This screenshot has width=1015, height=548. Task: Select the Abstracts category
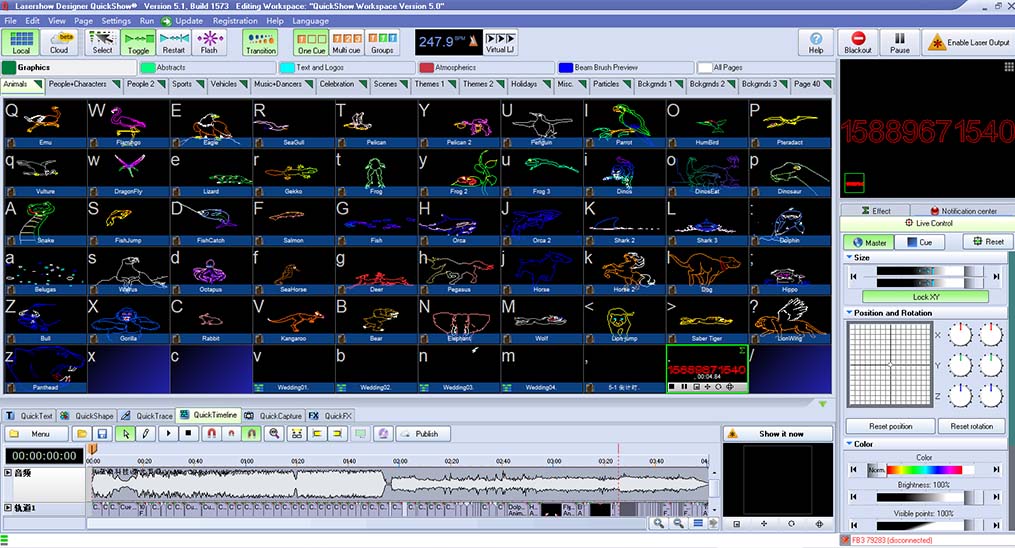pos(208,67)
